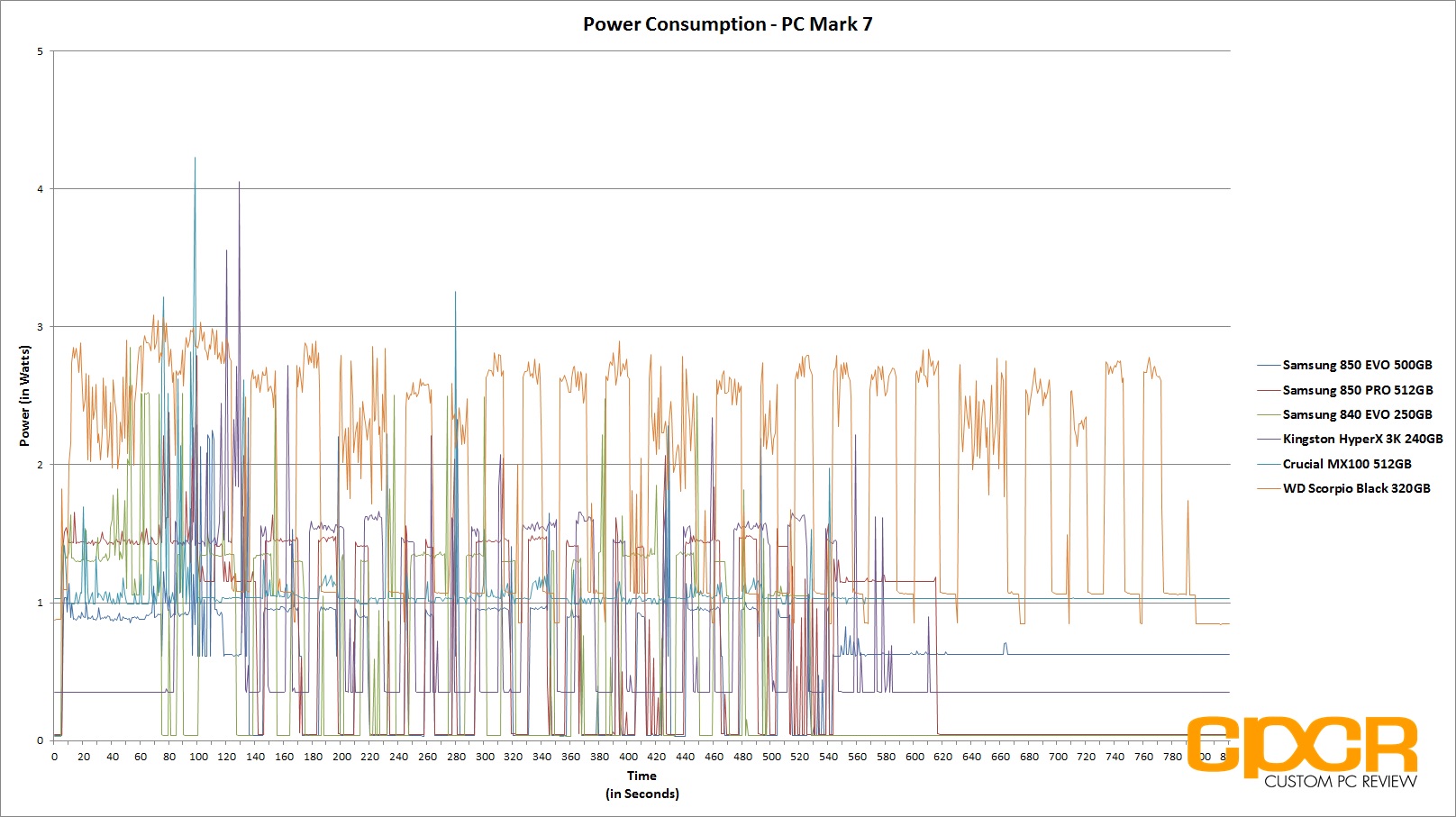Screen dimensions: 1456x817
Task: Click the x-axis tick label 440
Action: (685, 757)
